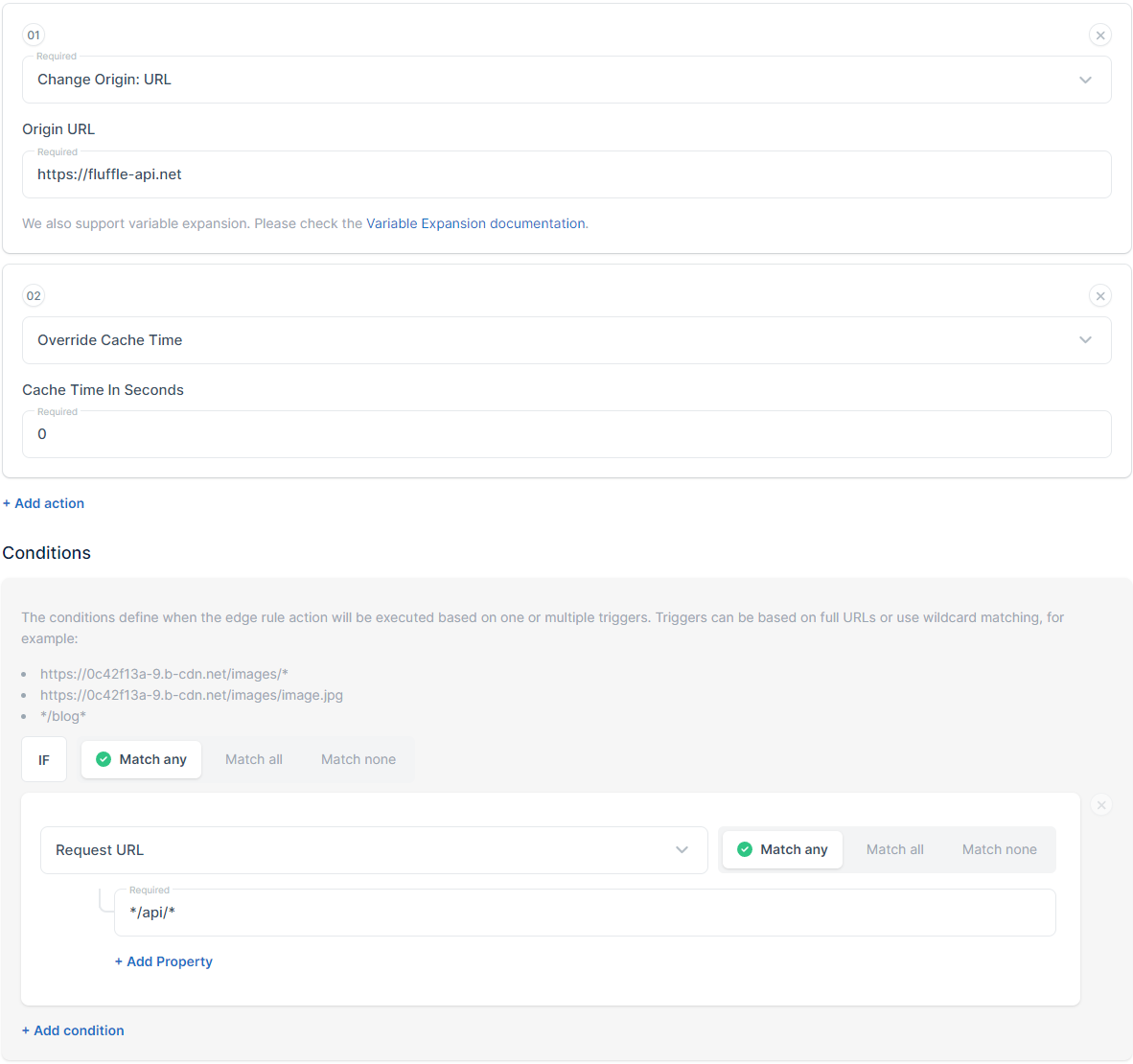The image size is (1133, 1064).
Task: Select Match all for the Request URL condition
Action: (894, 849)
